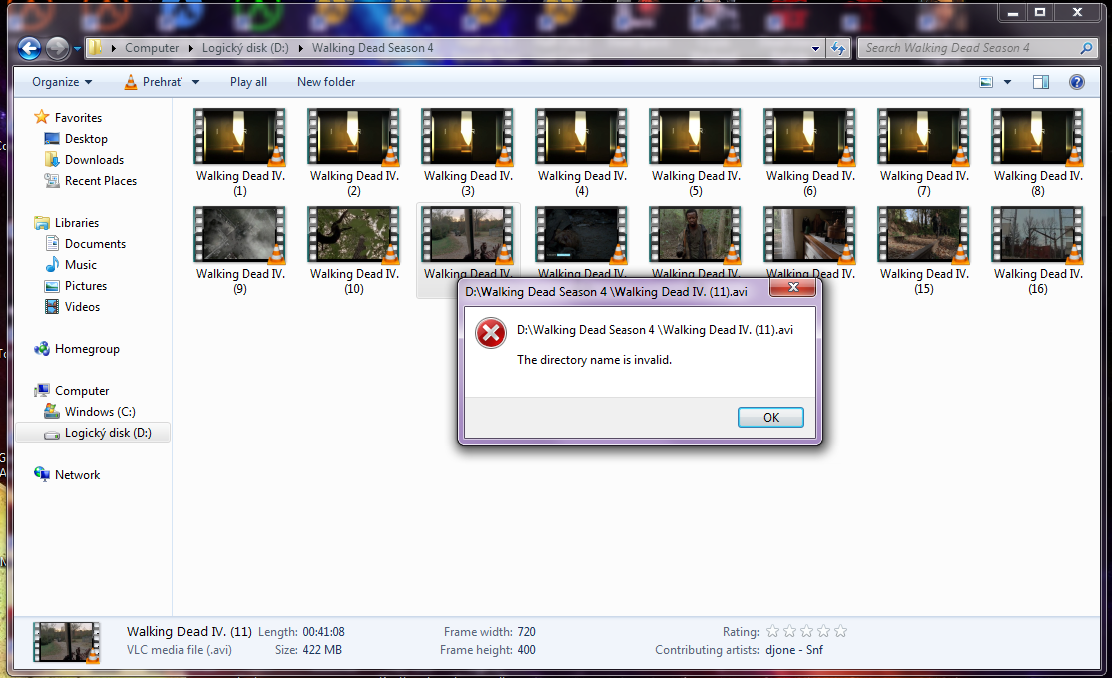Image resolution: width=1112 pixels, height=678 pixels.
Task: Select Homegroup in the navigation pane
Action: click(x=77, y=349)
